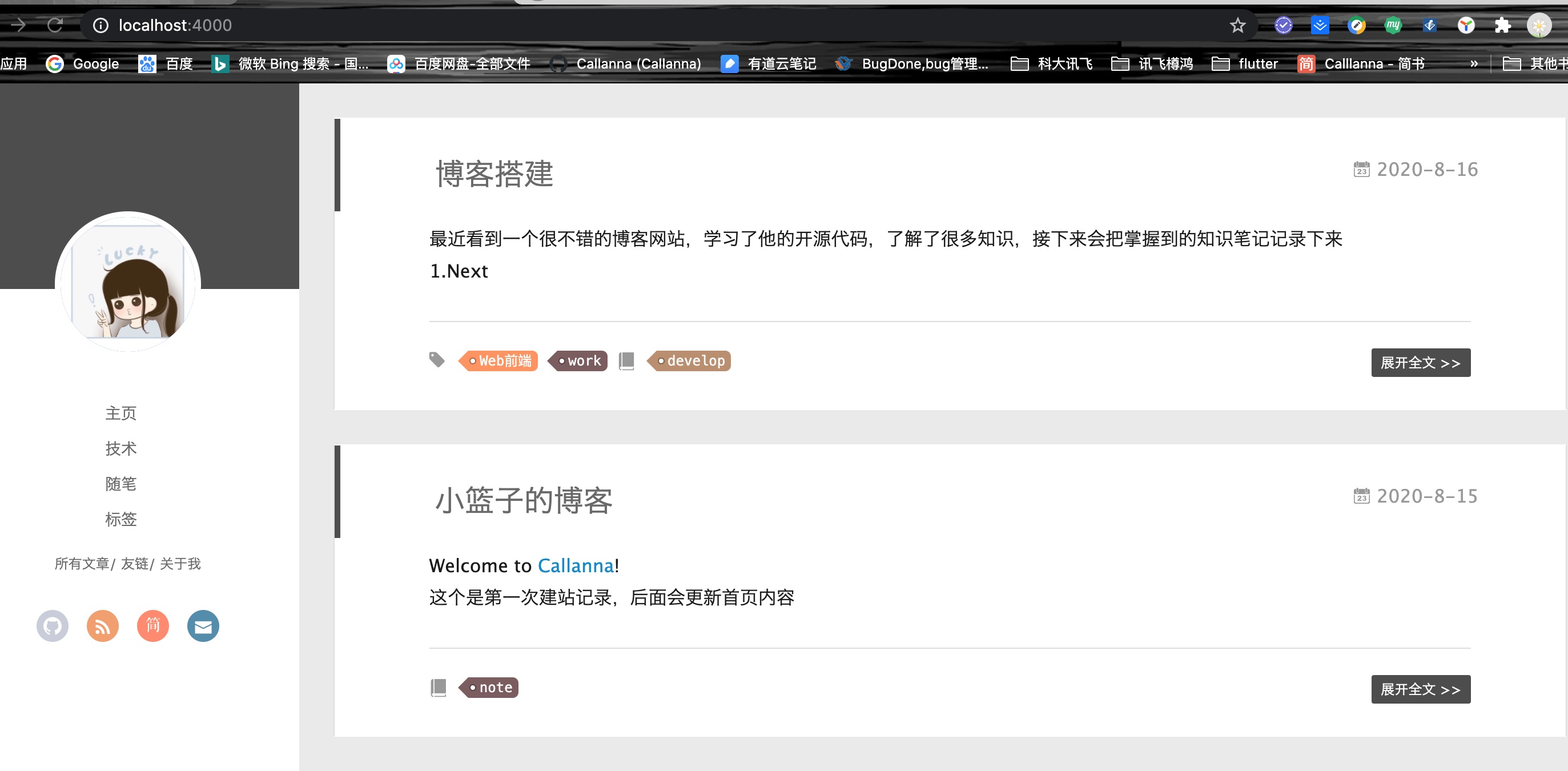
Task: Click the browser reload icon
Action: pos(55,25)
